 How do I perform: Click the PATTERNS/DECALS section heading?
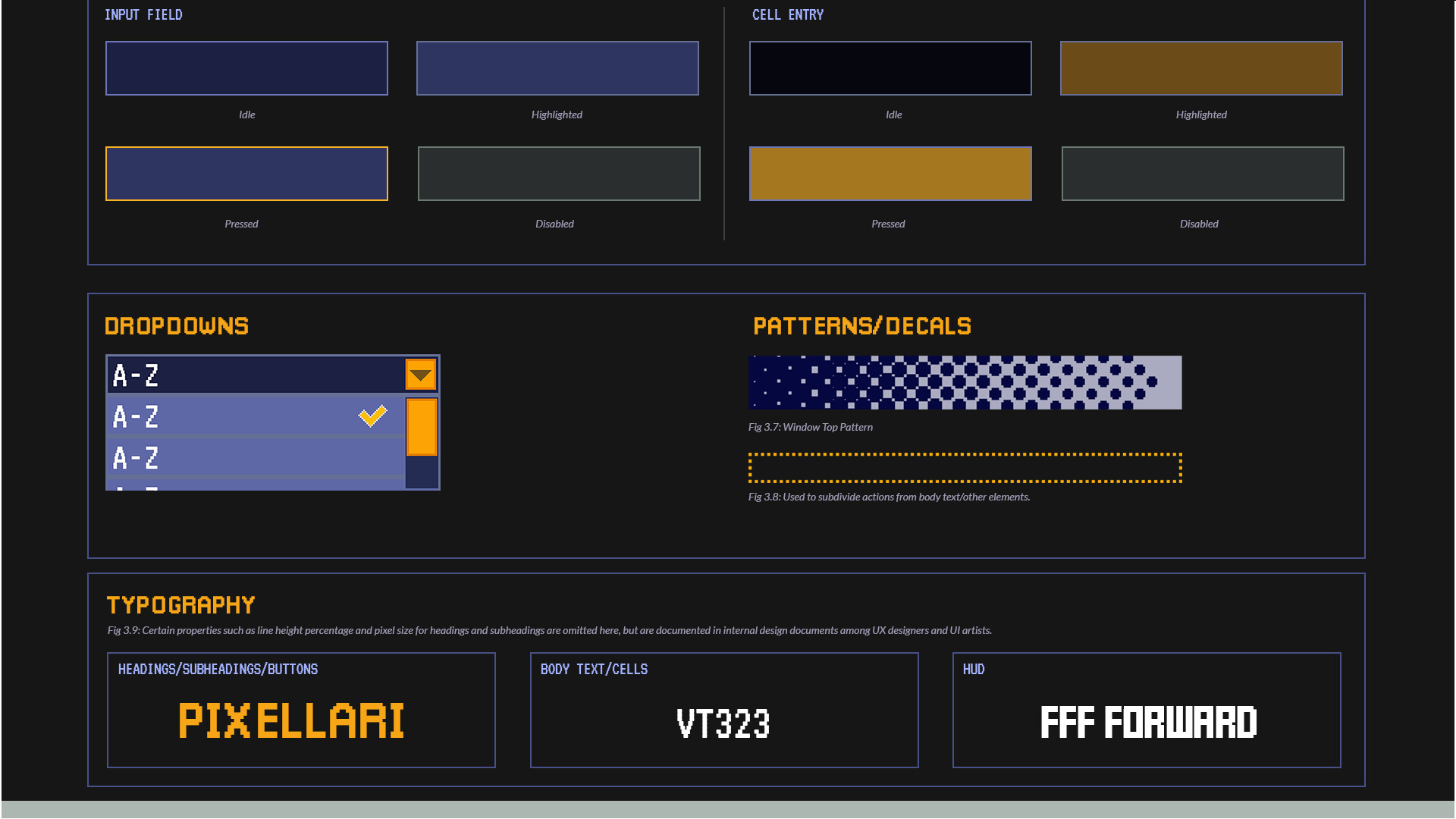(x=861, y=326)
